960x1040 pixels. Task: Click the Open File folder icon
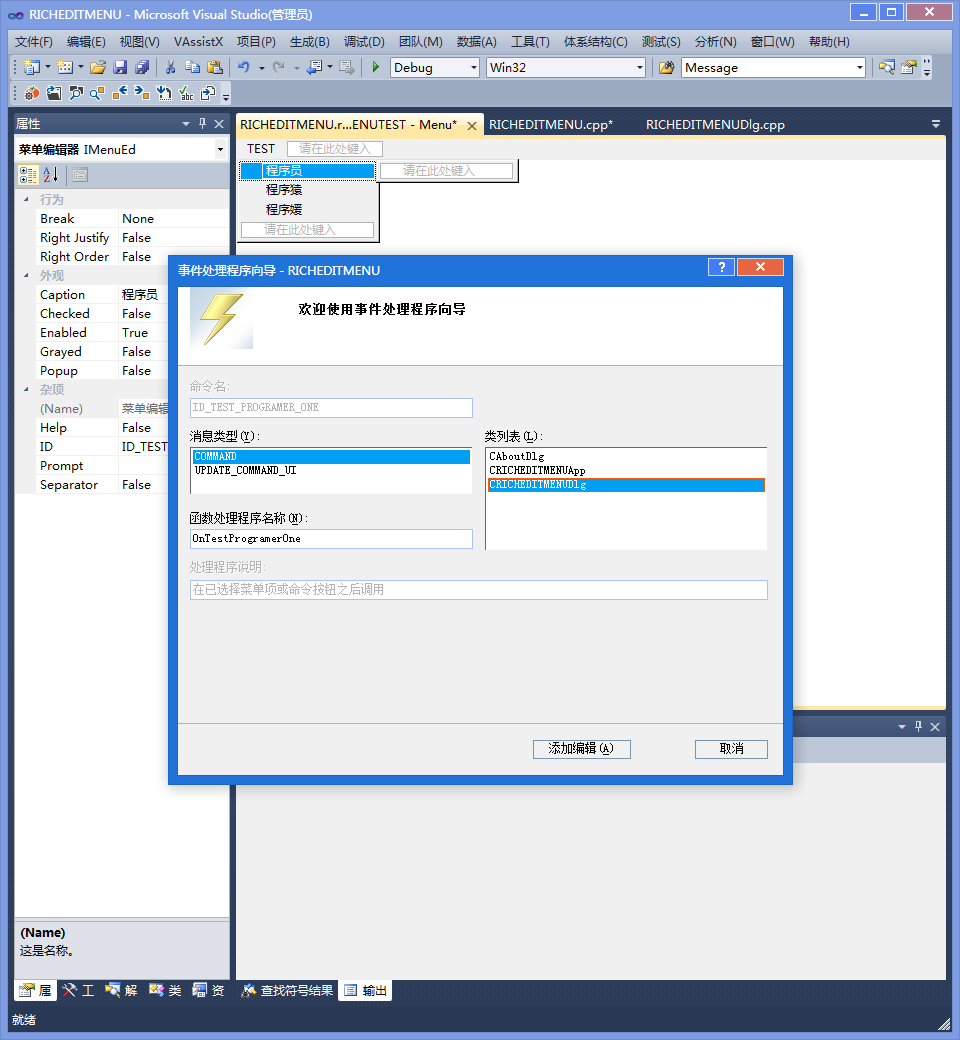point(98,67)
